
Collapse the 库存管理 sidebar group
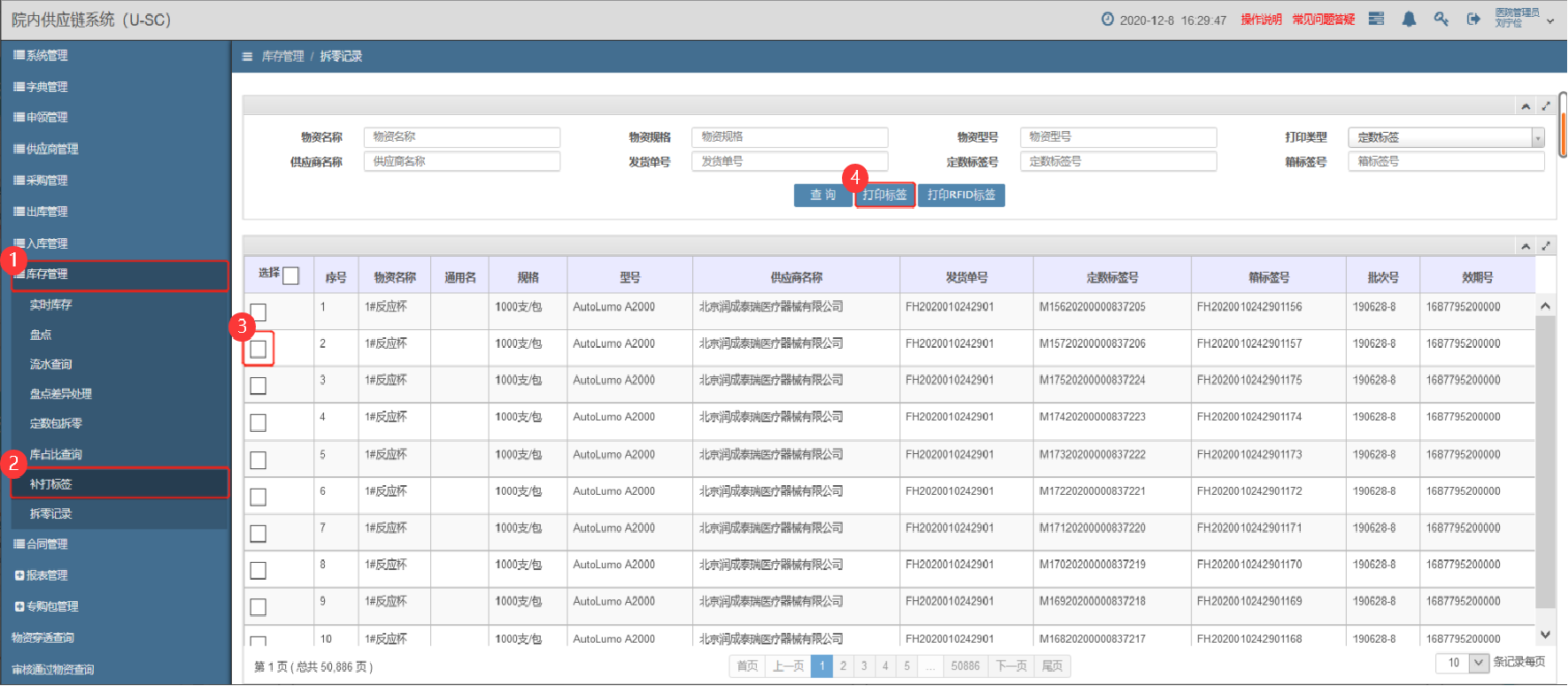pos(120,275)
